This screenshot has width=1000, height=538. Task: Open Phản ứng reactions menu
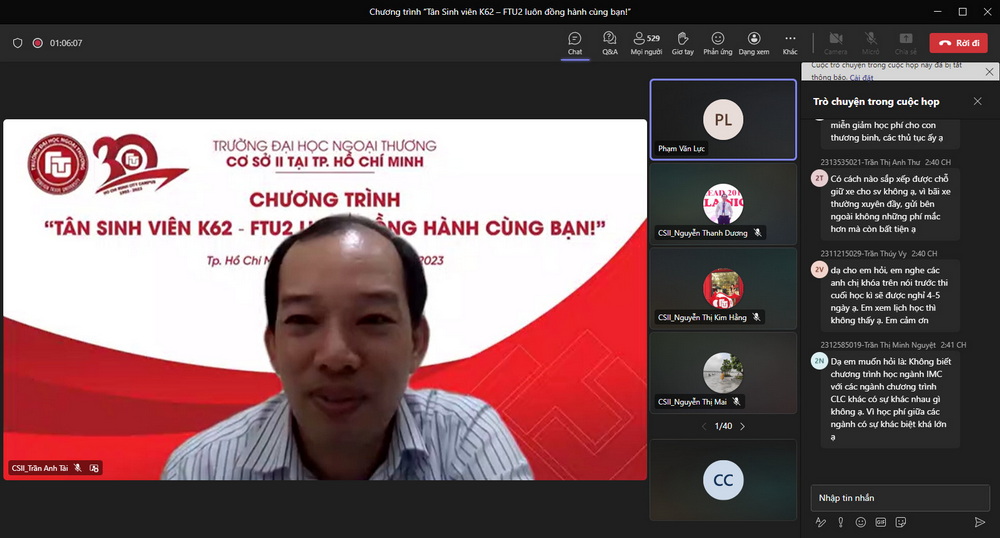point(717,43)
